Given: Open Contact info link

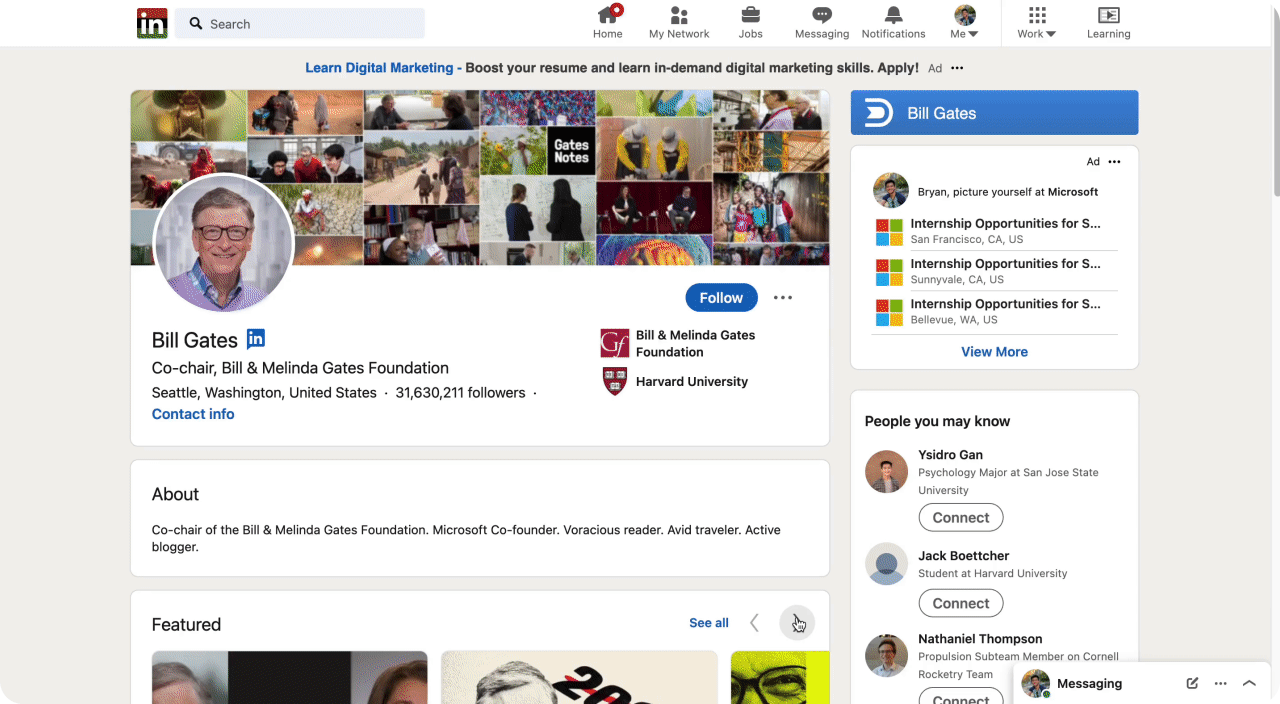Looking at the screenshot, I should 193,414.
